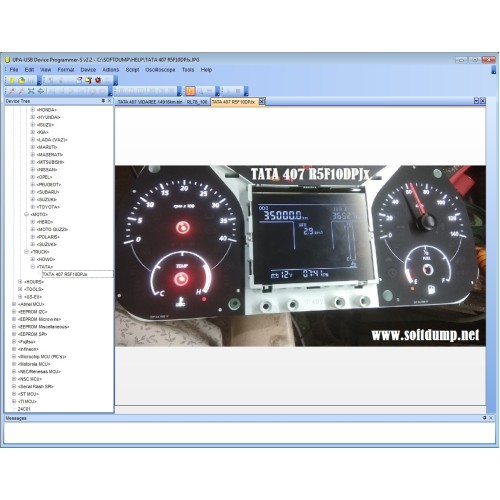
Task: Minimize the UPA-USB Programmer window
Action: click(462, 60)
